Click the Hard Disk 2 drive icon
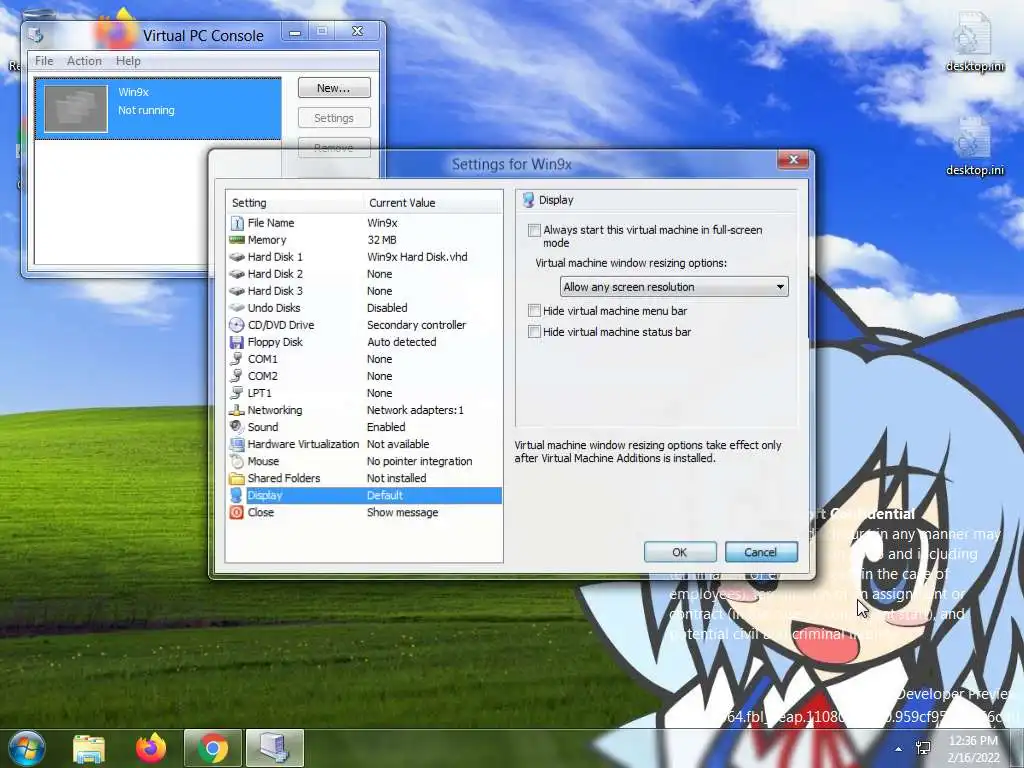The width and height of the screenshot is (1024, 768). point(237,274)
